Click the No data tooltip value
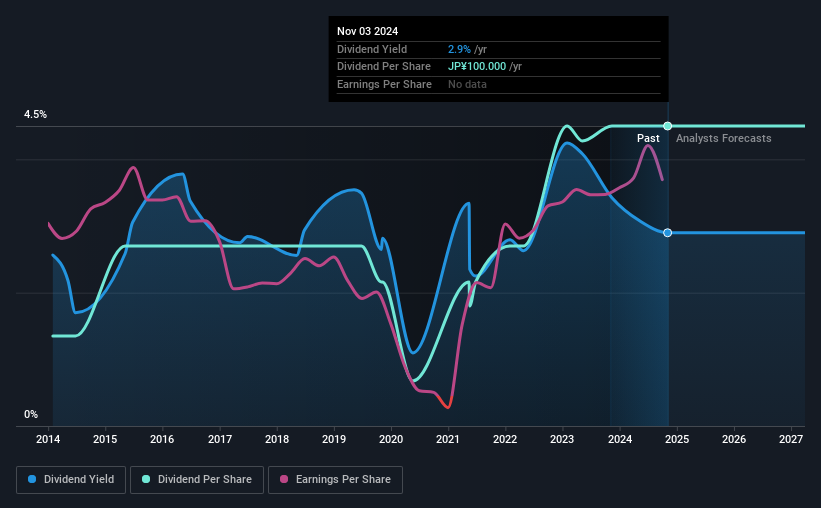 tap(467, 84)
